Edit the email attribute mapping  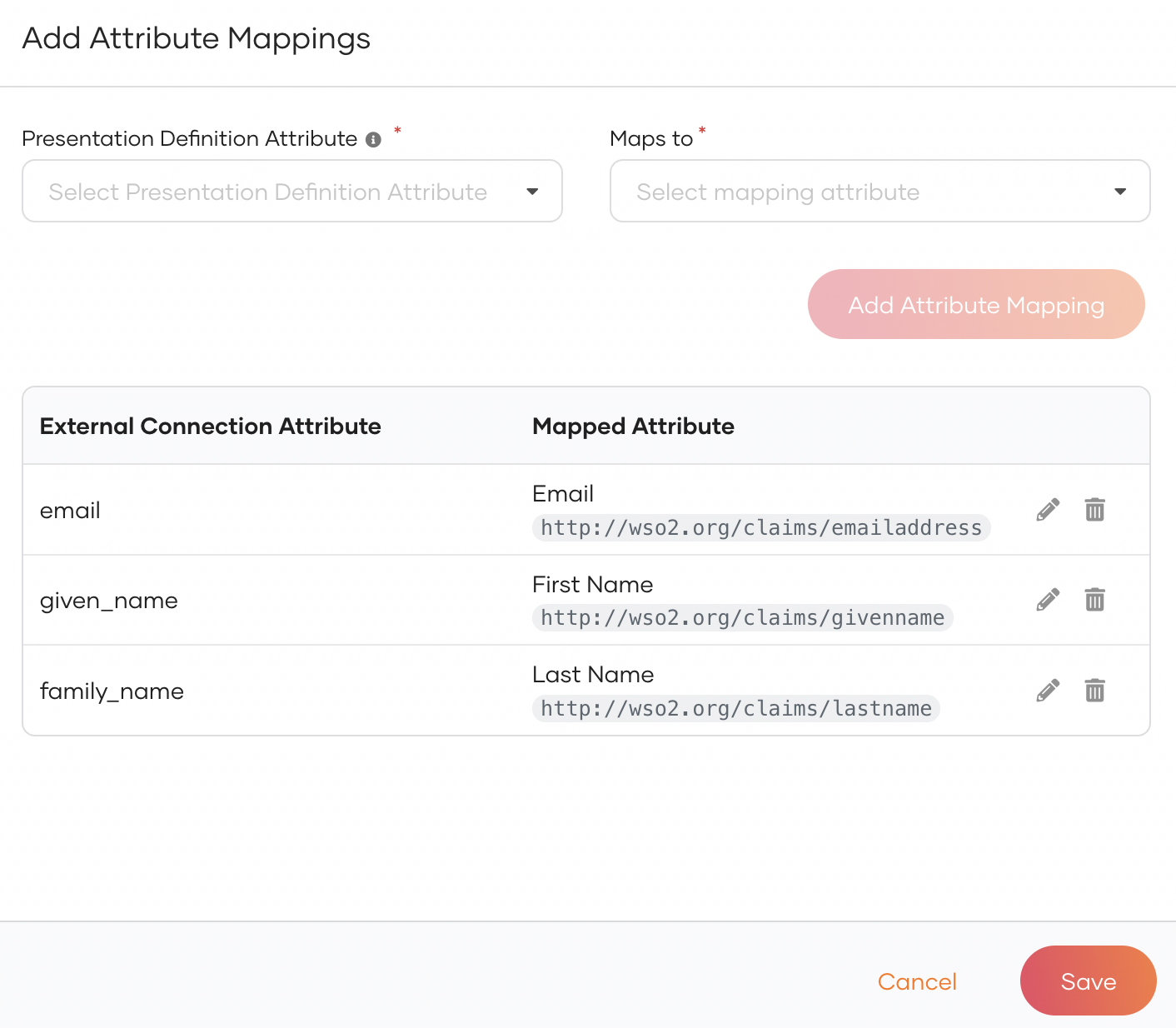(1048, 510)
